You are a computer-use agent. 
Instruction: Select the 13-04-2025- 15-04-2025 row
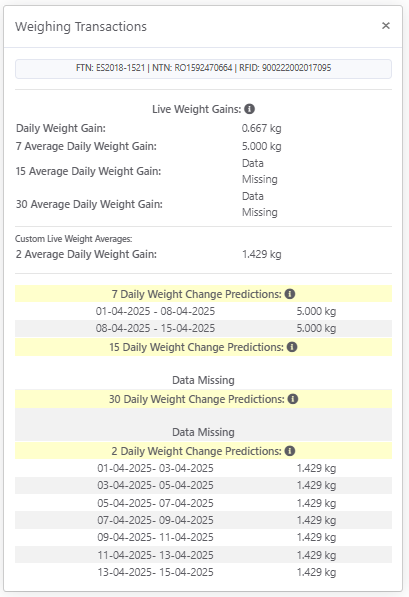(203, 572)
